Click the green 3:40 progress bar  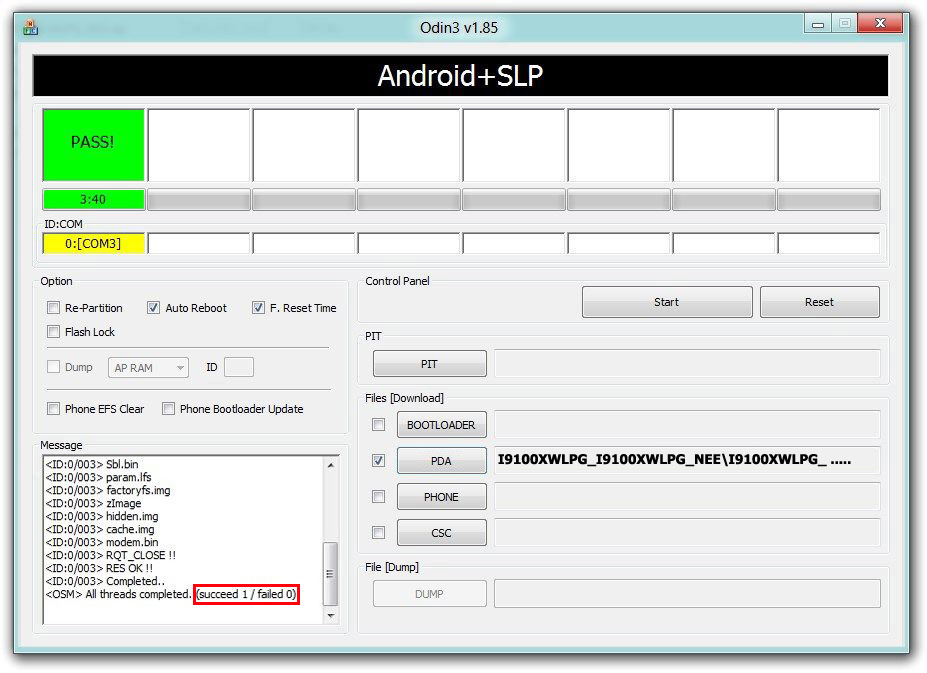[x=93, y=200]
